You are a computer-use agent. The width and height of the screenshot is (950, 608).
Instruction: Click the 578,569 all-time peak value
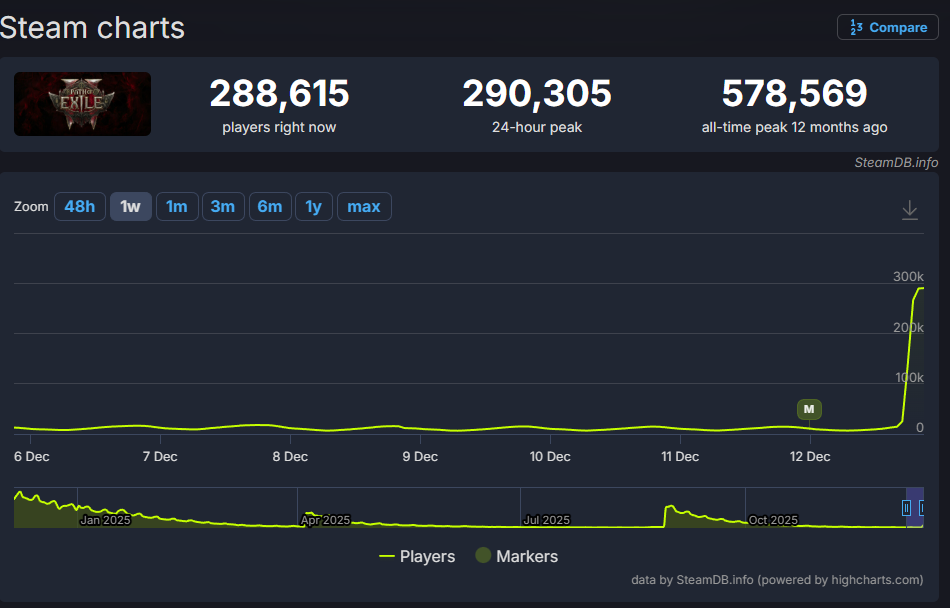794,93
